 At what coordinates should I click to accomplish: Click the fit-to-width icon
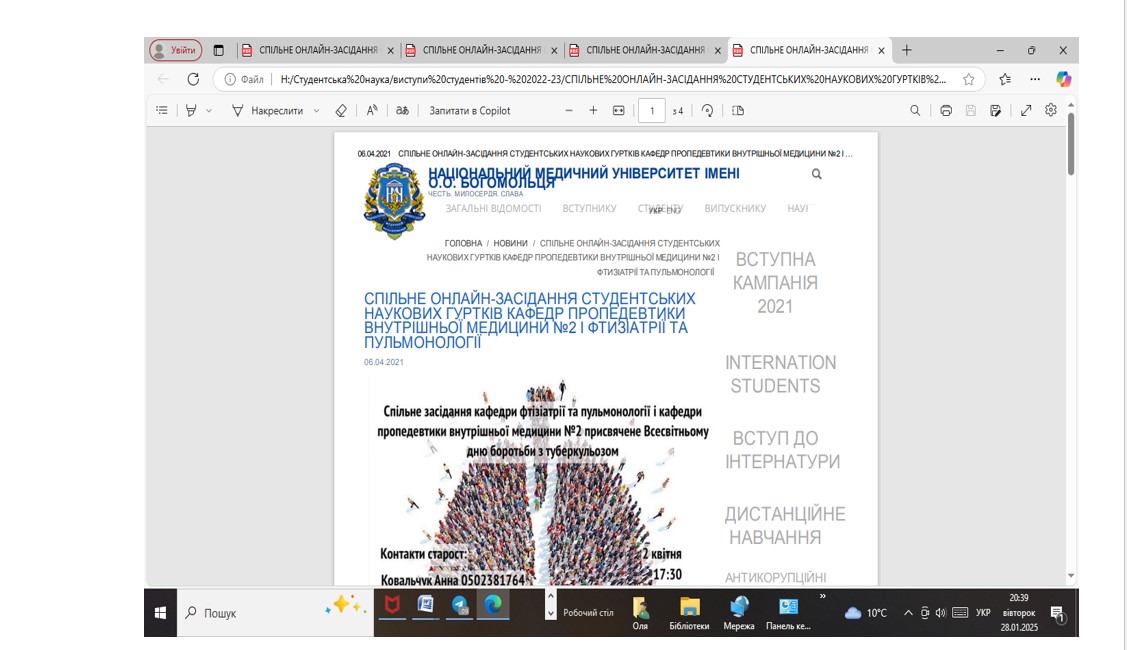pyautogui.click(x=619, y=111)
